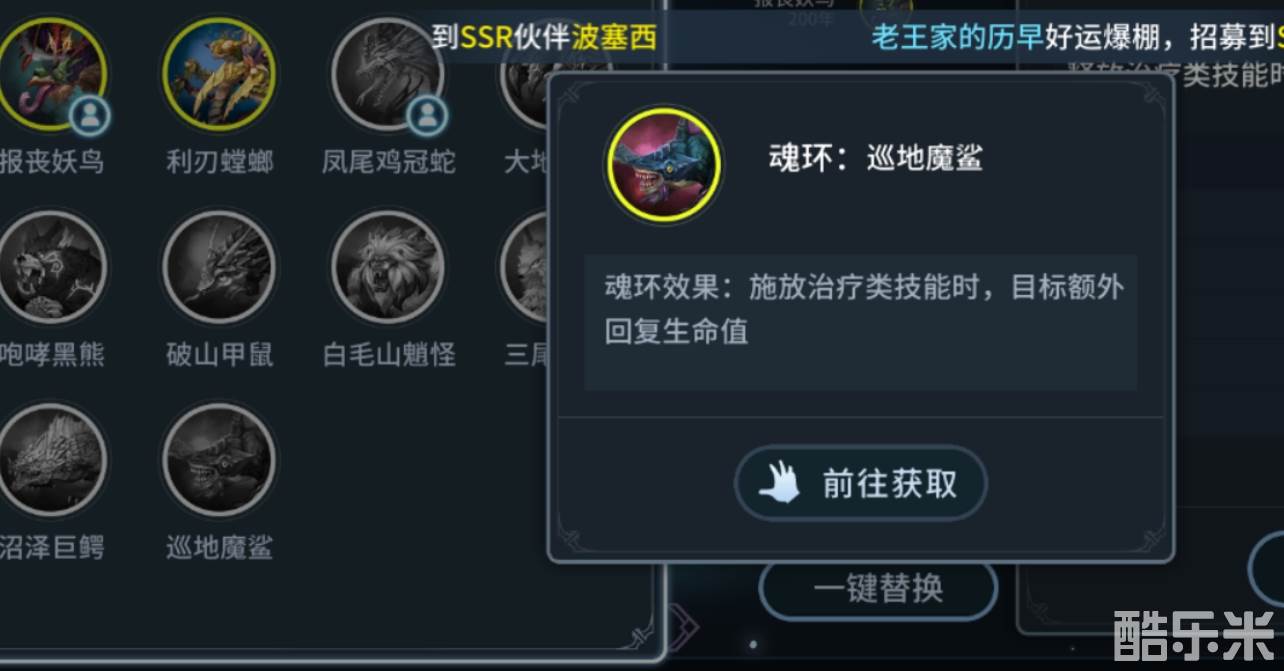
Task: Click the partially hidden 大地 soul ring icon
Action: click(x=525, y=73)
